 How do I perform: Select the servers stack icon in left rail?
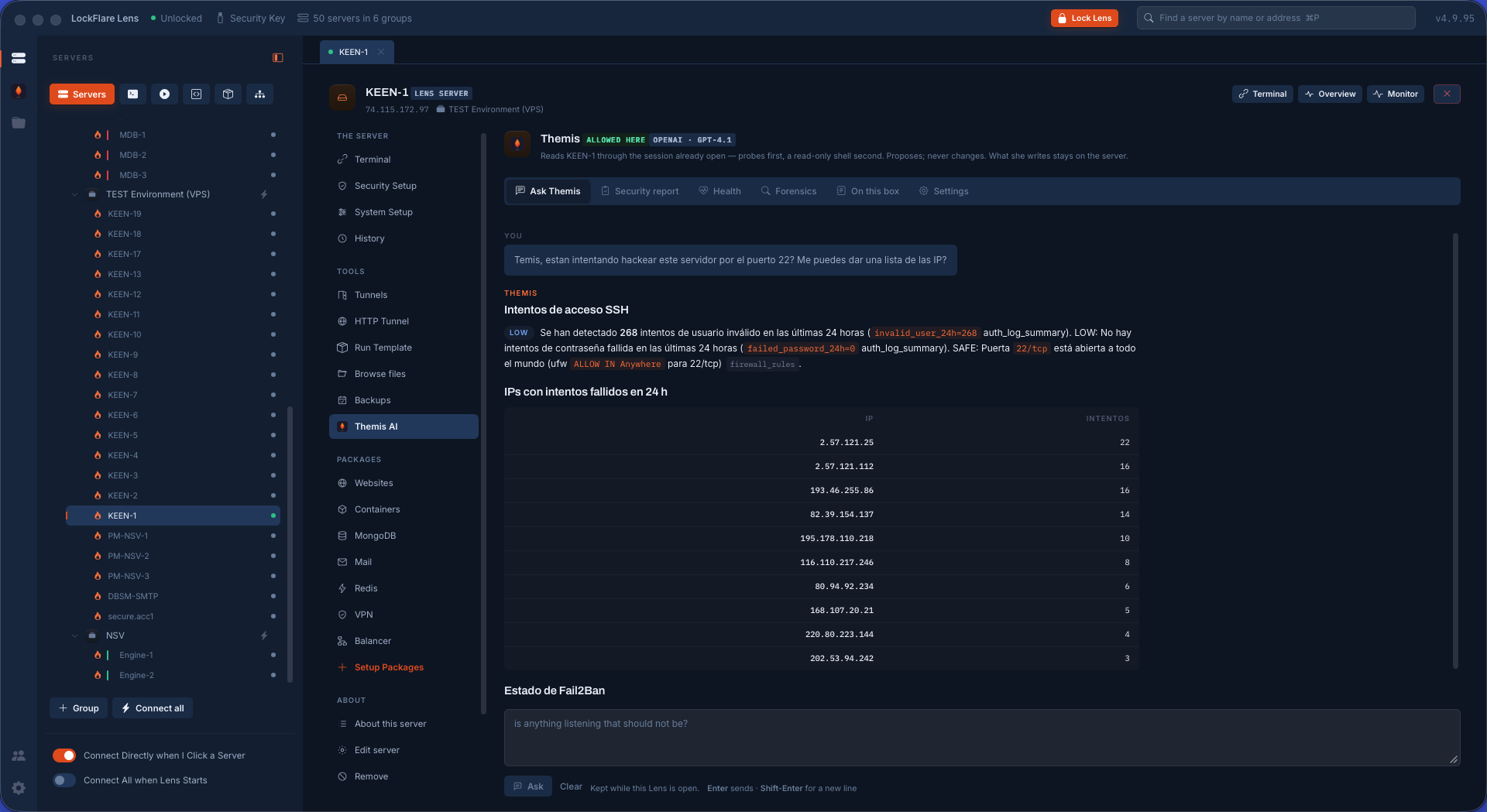tap(19, 58)
